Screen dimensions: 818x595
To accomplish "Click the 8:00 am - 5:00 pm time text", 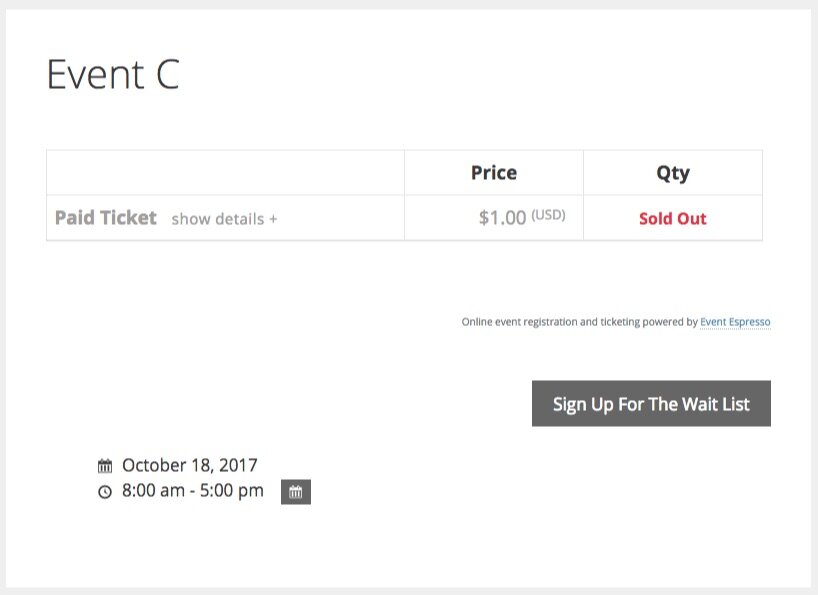I will coord(193,491).
